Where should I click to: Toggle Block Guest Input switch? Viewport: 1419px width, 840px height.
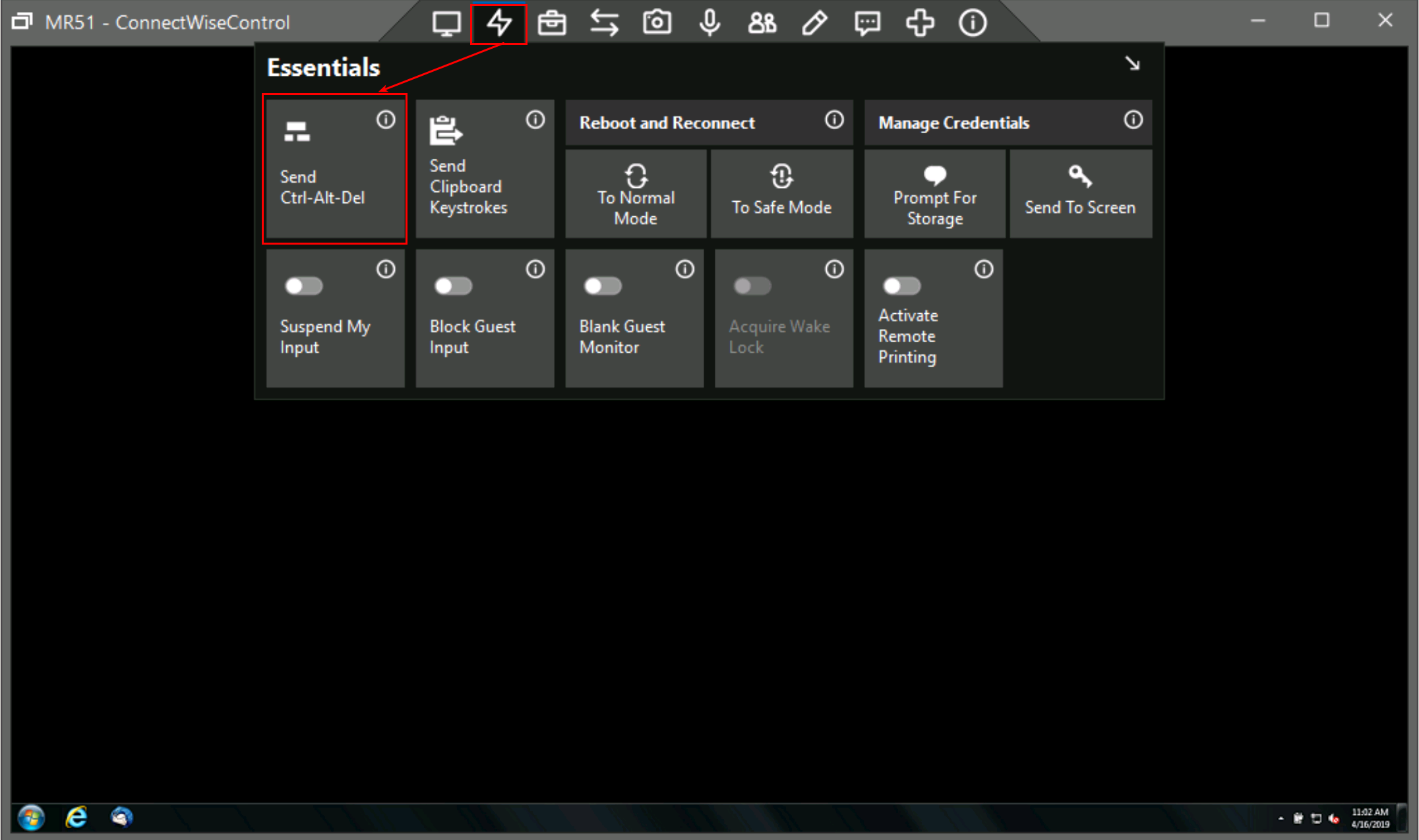(453, 286)
